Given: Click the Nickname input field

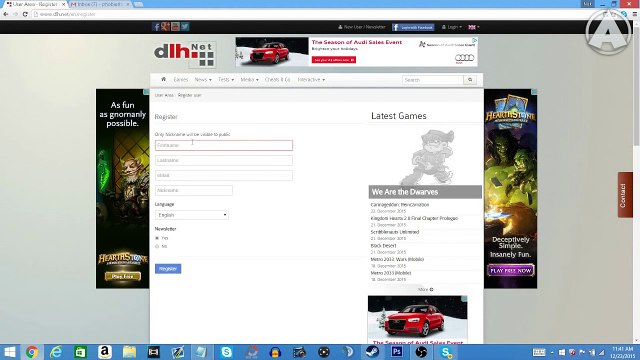Looking at the screenshot, I should pyautogui.click(x=193, y=190).
